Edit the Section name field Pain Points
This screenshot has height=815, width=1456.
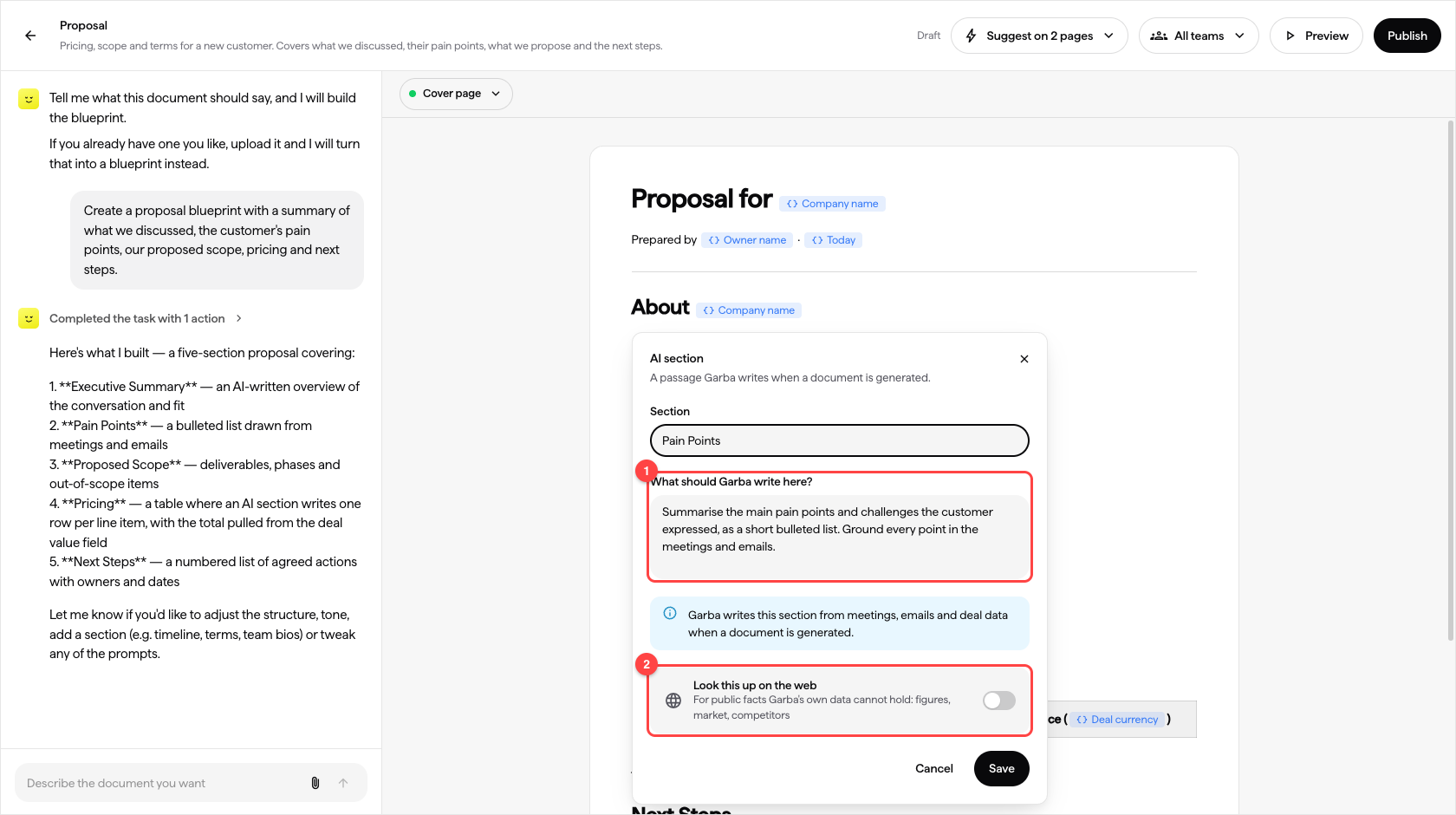click(x=840, y=440)
